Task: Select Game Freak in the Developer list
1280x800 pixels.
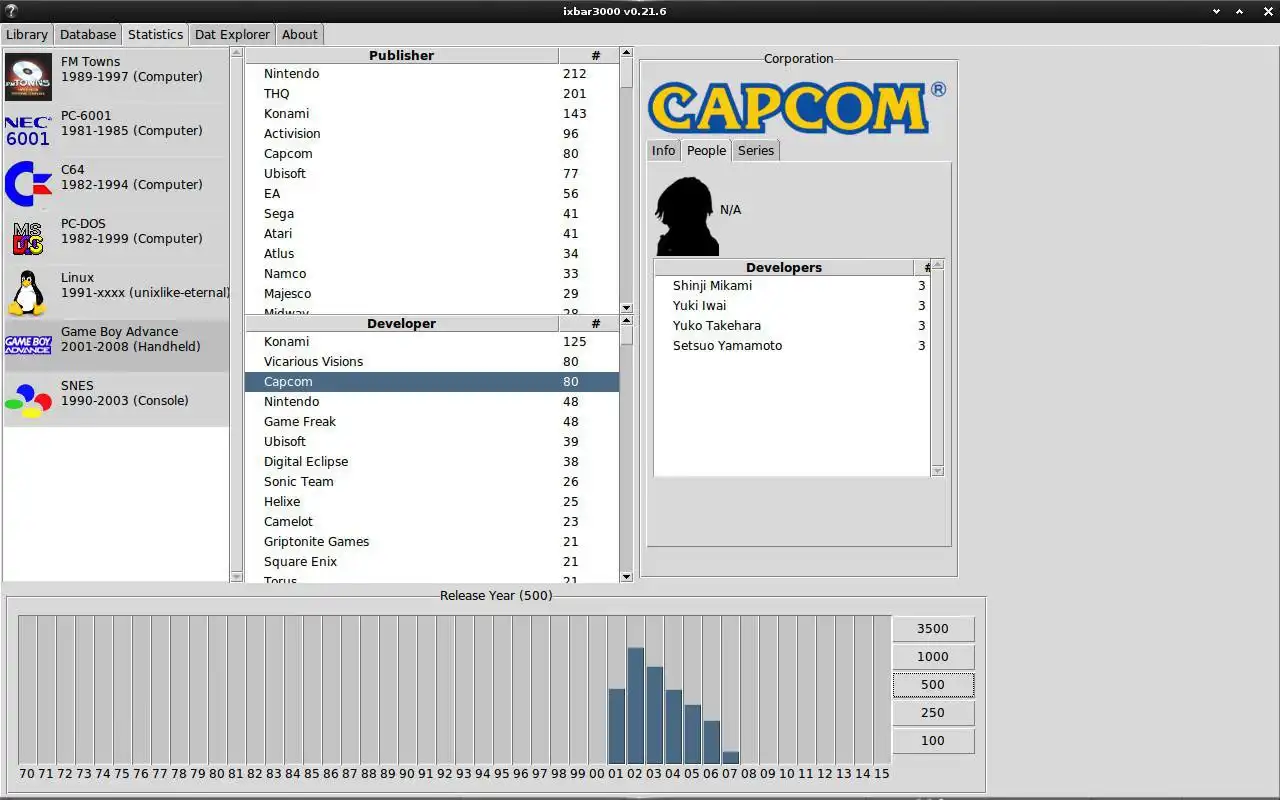Action: 432,422
